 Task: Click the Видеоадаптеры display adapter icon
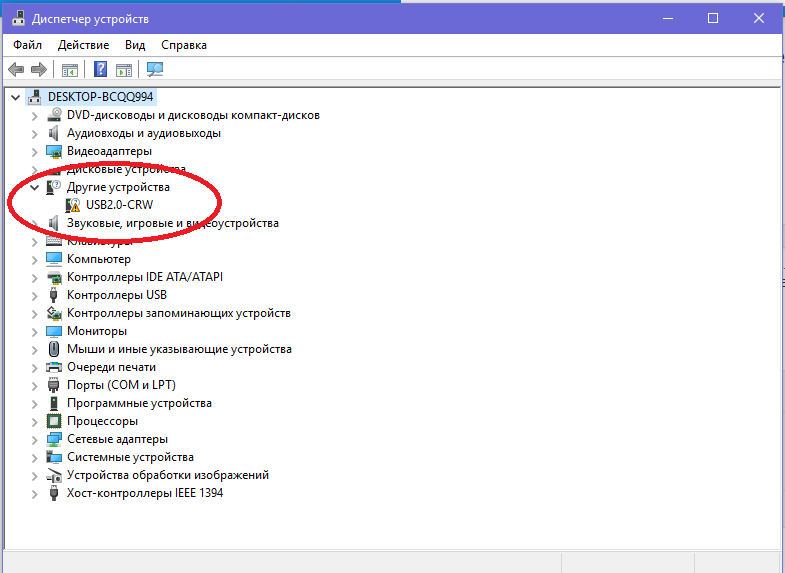(54, 151)
